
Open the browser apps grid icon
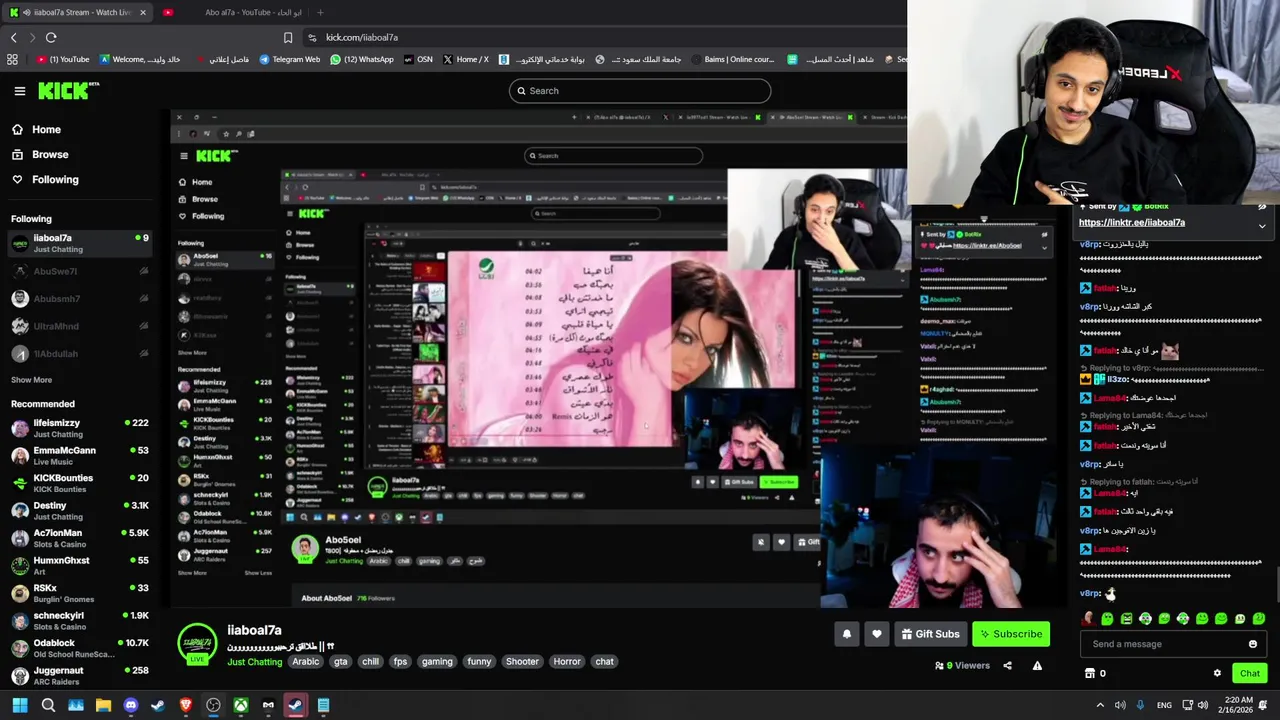[x=12, y=59]
